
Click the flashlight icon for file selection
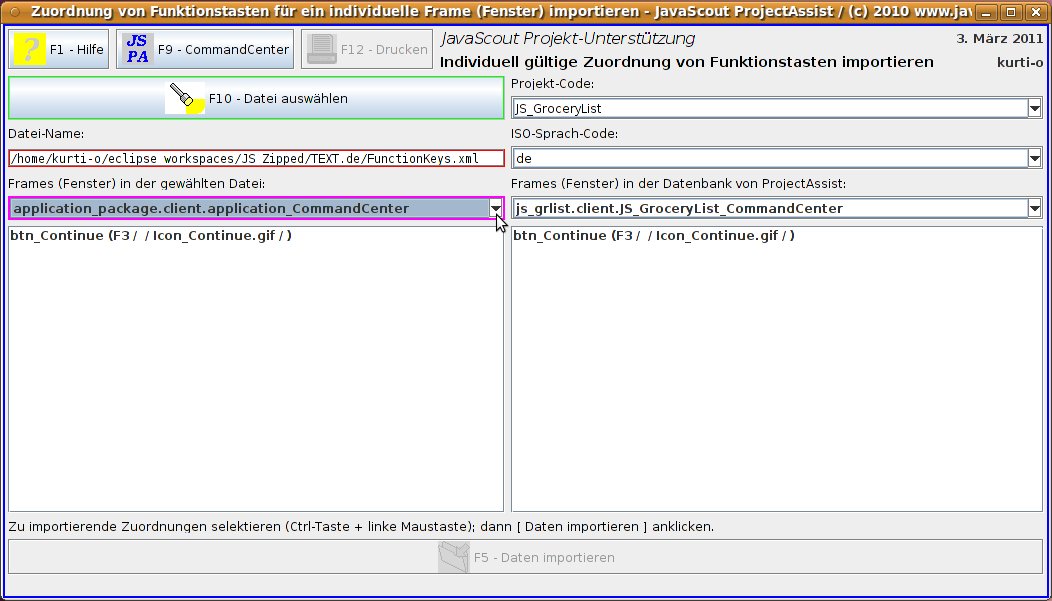(186, 98)
